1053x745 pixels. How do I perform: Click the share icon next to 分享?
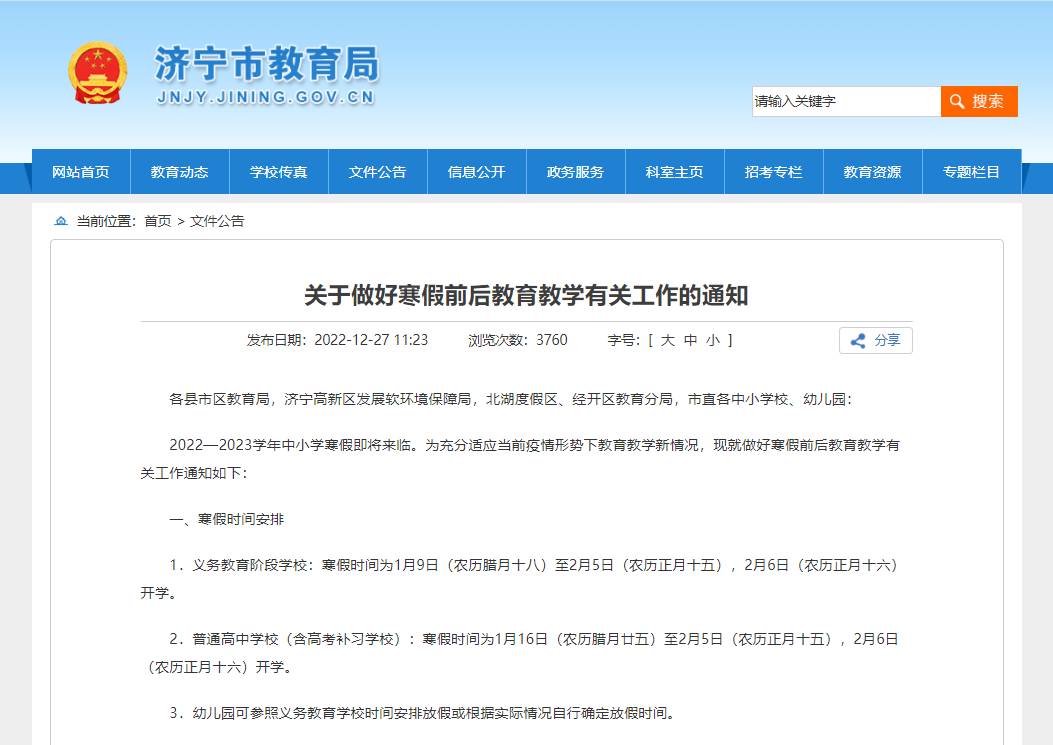coord(856,340)
